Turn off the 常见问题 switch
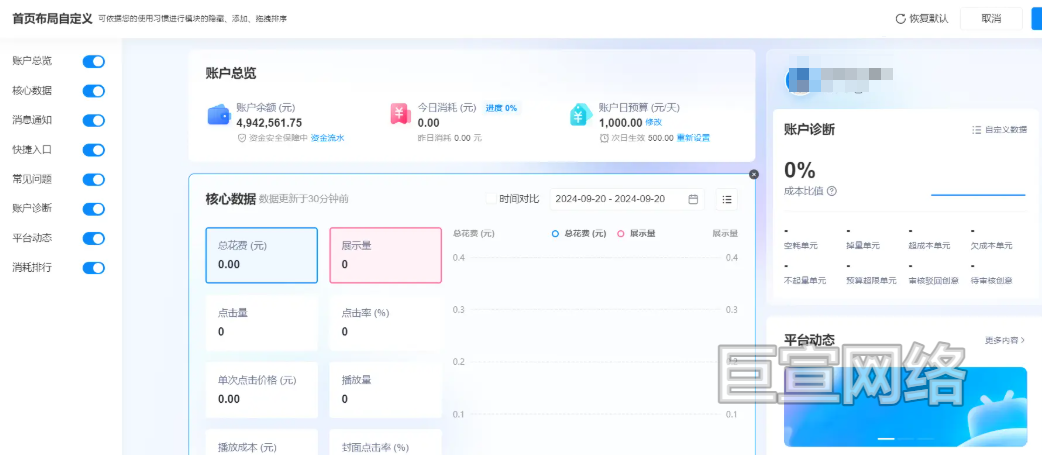The image size is (1042, 455). (x=94, y=179)
